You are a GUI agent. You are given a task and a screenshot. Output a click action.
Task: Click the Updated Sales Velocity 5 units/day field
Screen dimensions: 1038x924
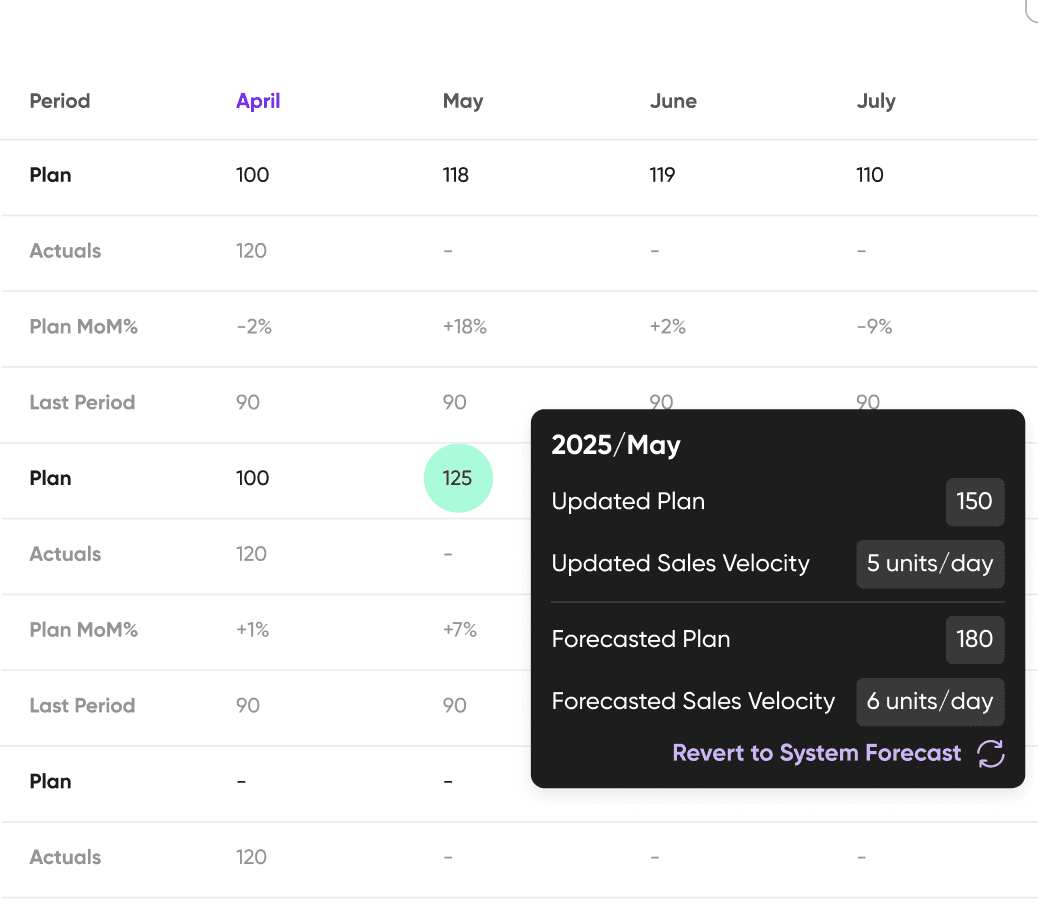coord(930,564)
